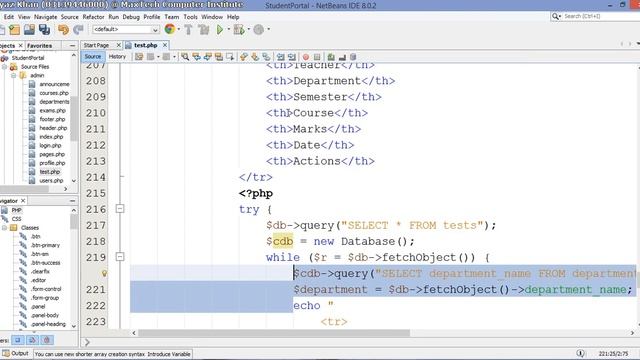640x360 pixels.
Task: Click the Last Edit editor toolbar icon
Action: 139,57
